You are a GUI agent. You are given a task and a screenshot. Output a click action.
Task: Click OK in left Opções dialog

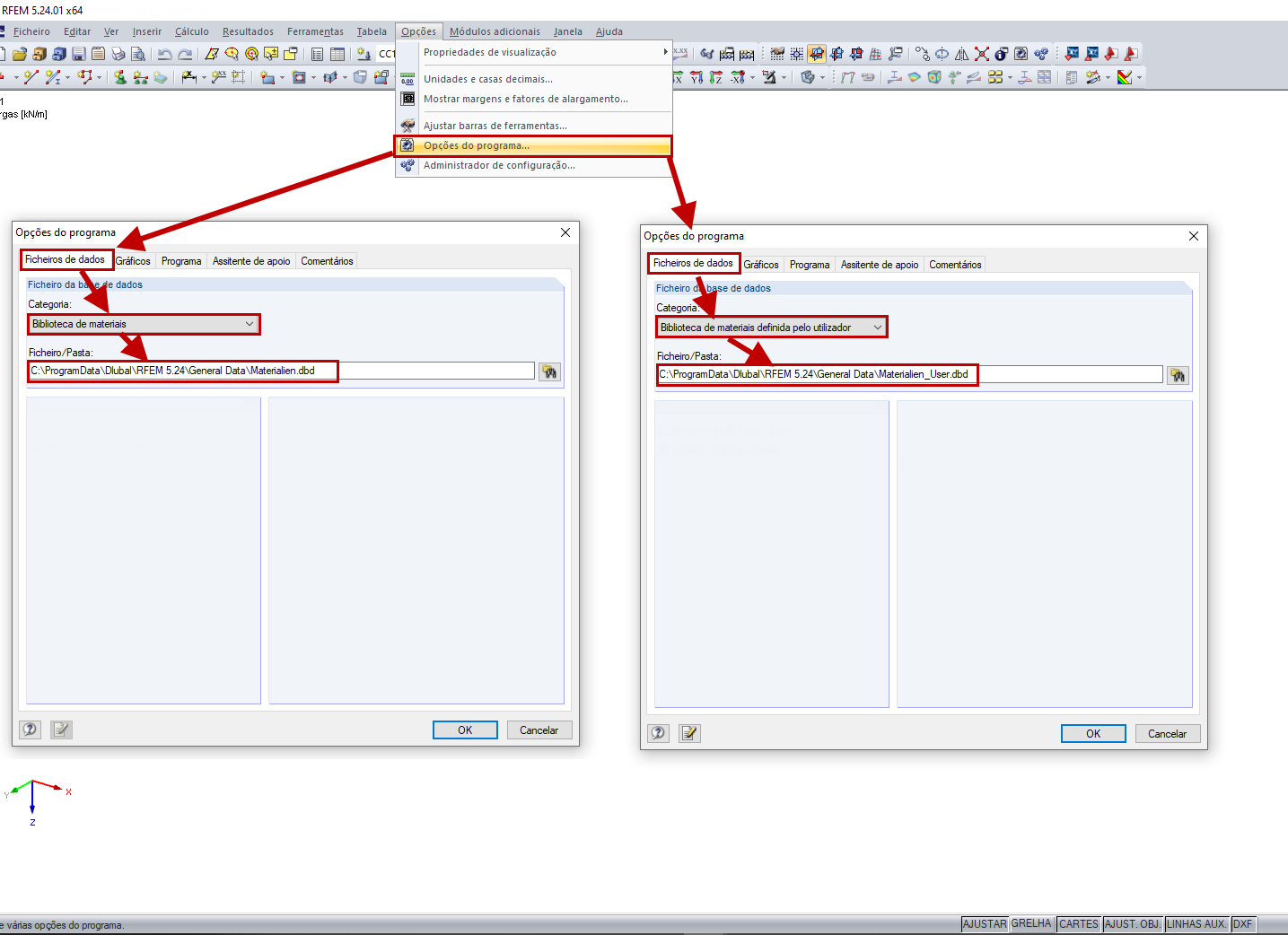coord(465,730)
